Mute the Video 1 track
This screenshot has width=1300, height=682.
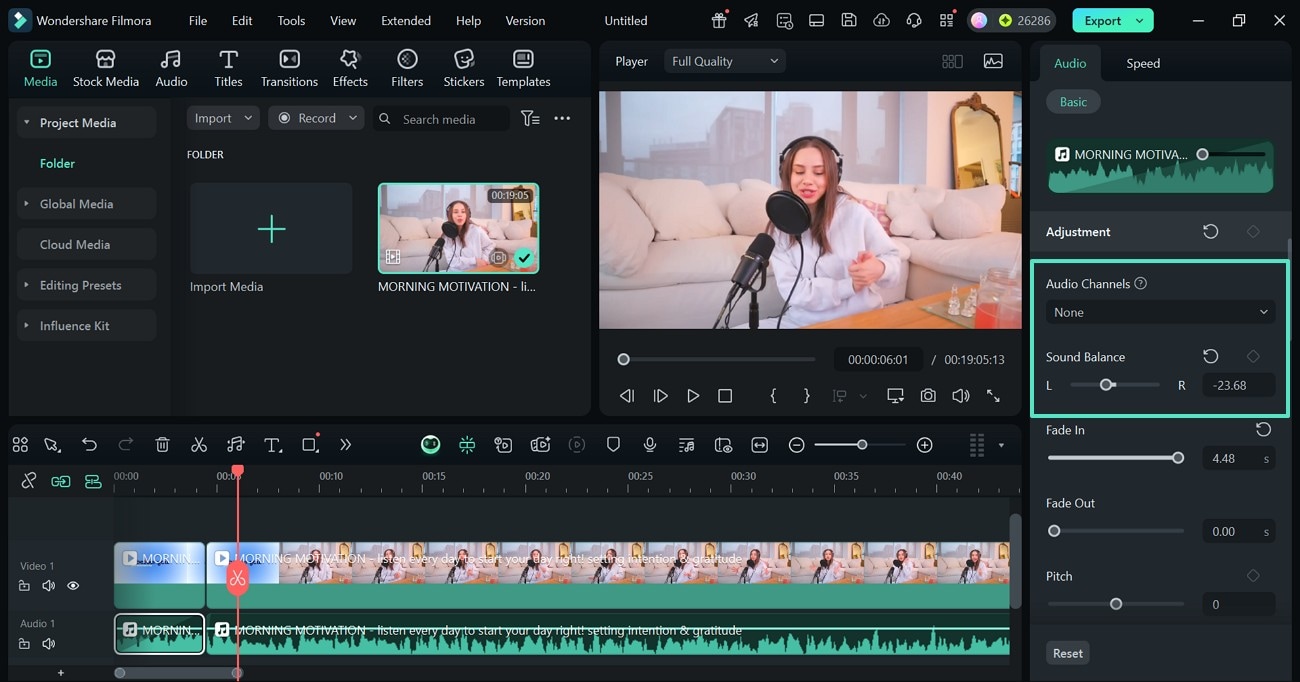(48, 586)
